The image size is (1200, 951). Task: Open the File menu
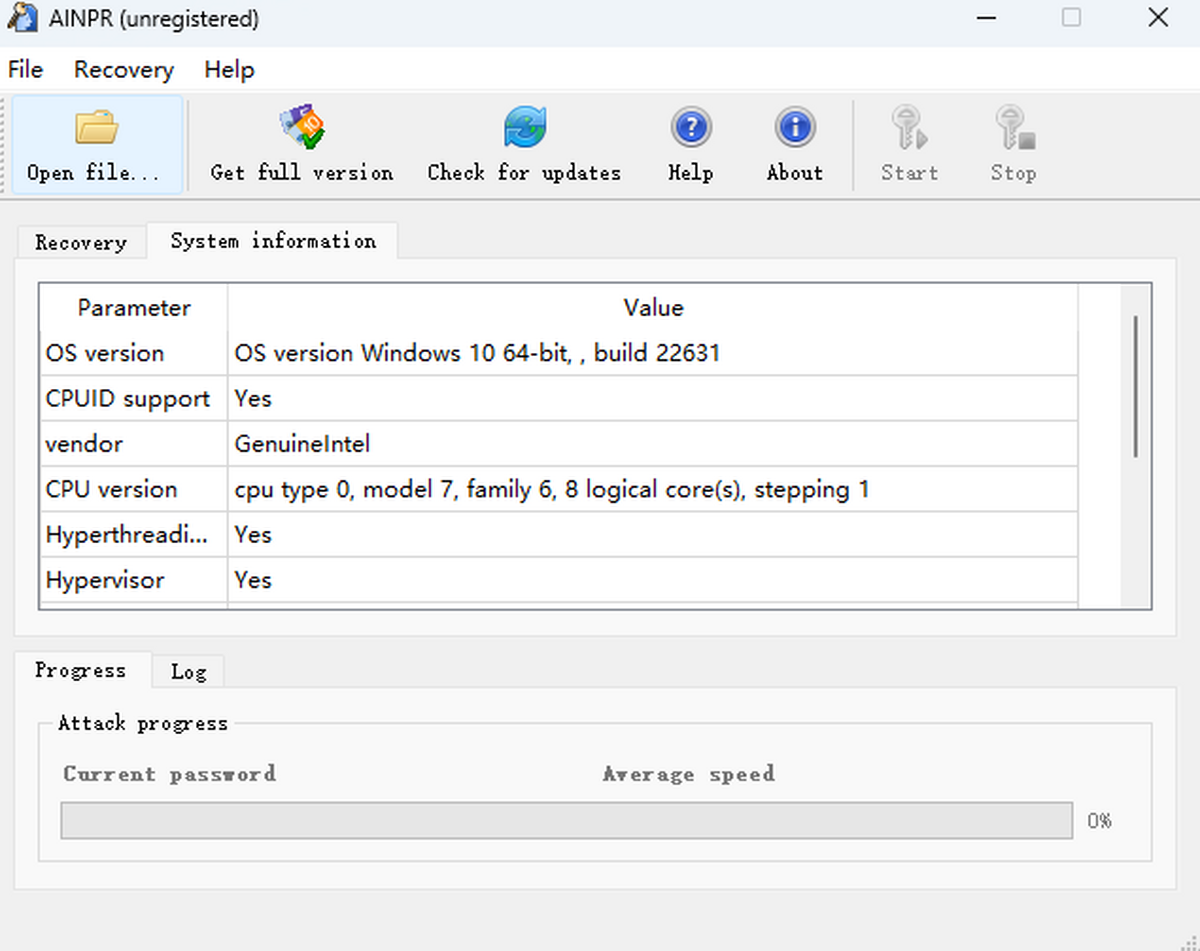[x=25, y=69]
